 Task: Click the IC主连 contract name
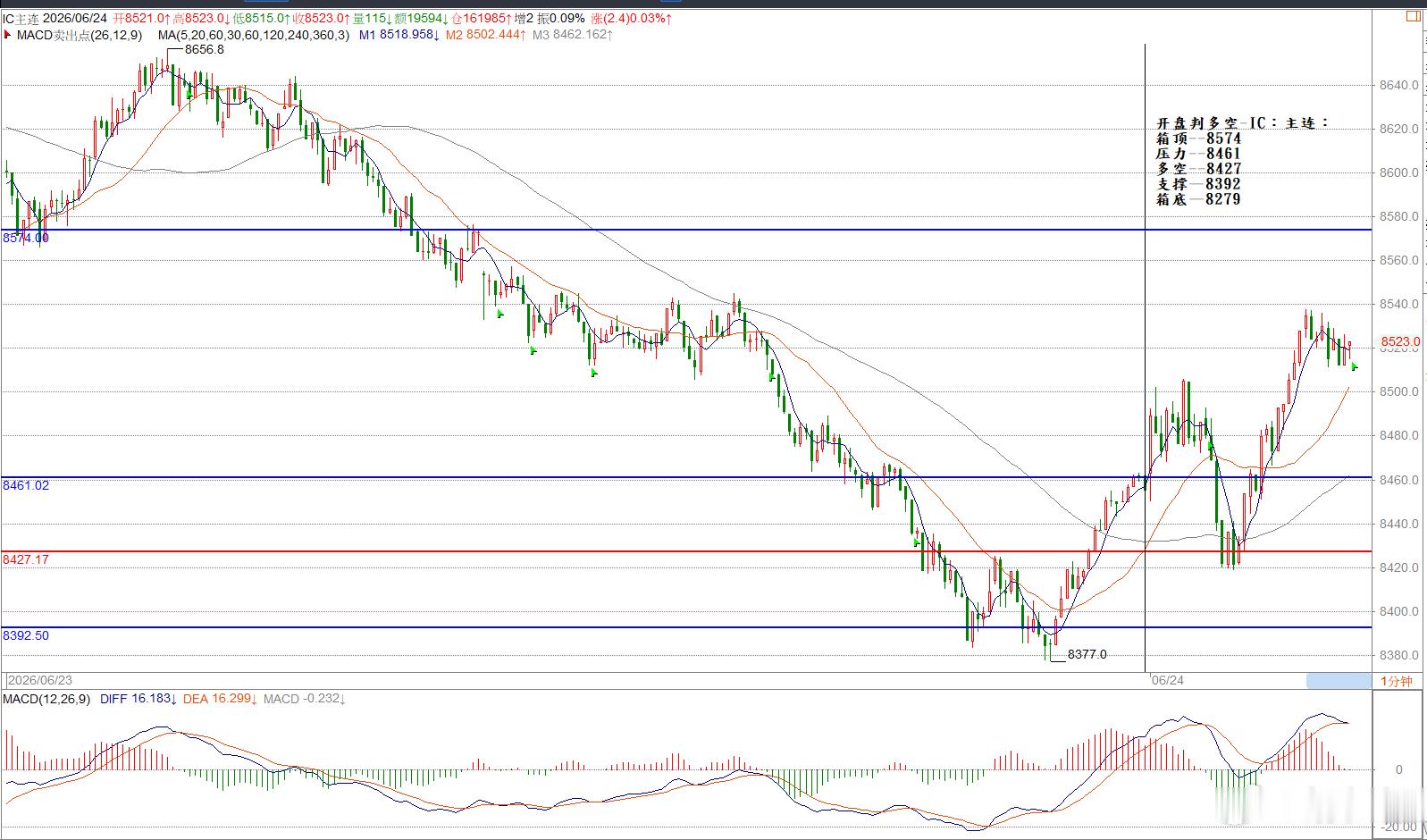21,18
